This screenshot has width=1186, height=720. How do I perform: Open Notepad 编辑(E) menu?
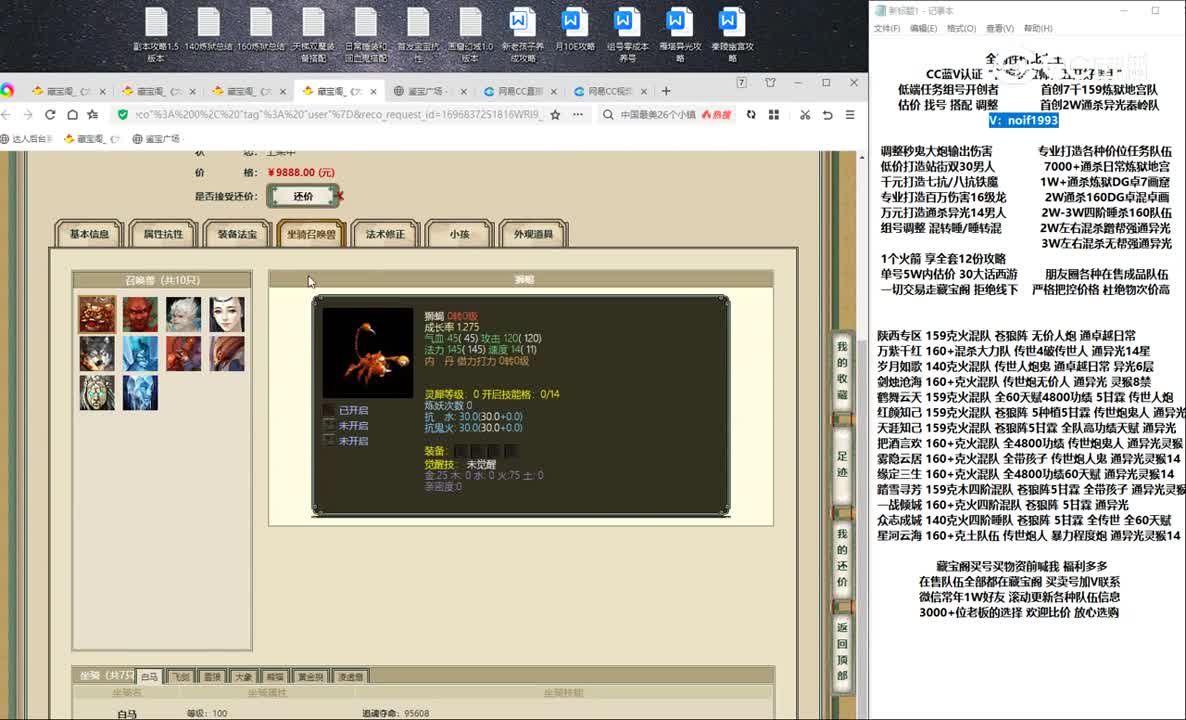pos(924,29)
